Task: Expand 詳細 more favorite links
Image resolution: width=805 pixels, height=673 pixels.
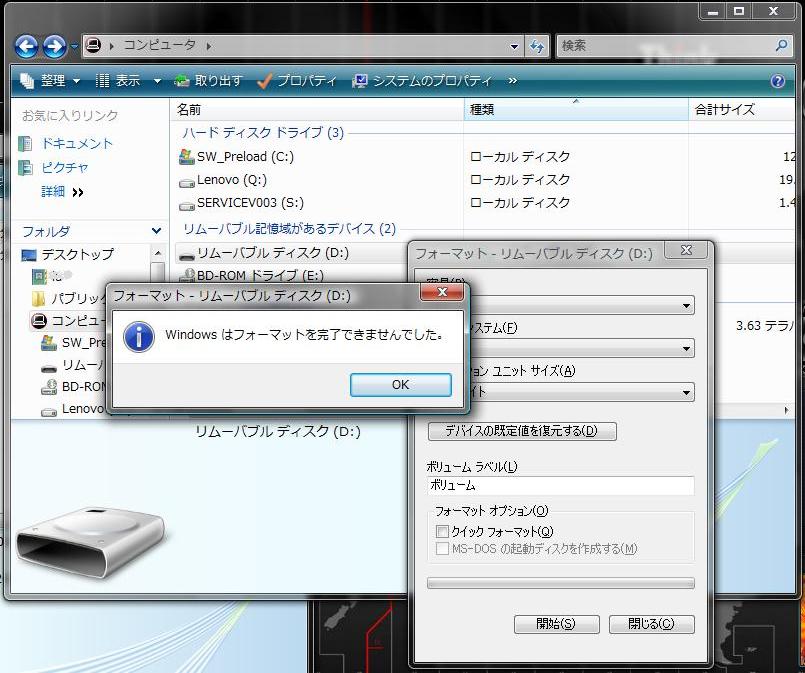Action: 62,192
